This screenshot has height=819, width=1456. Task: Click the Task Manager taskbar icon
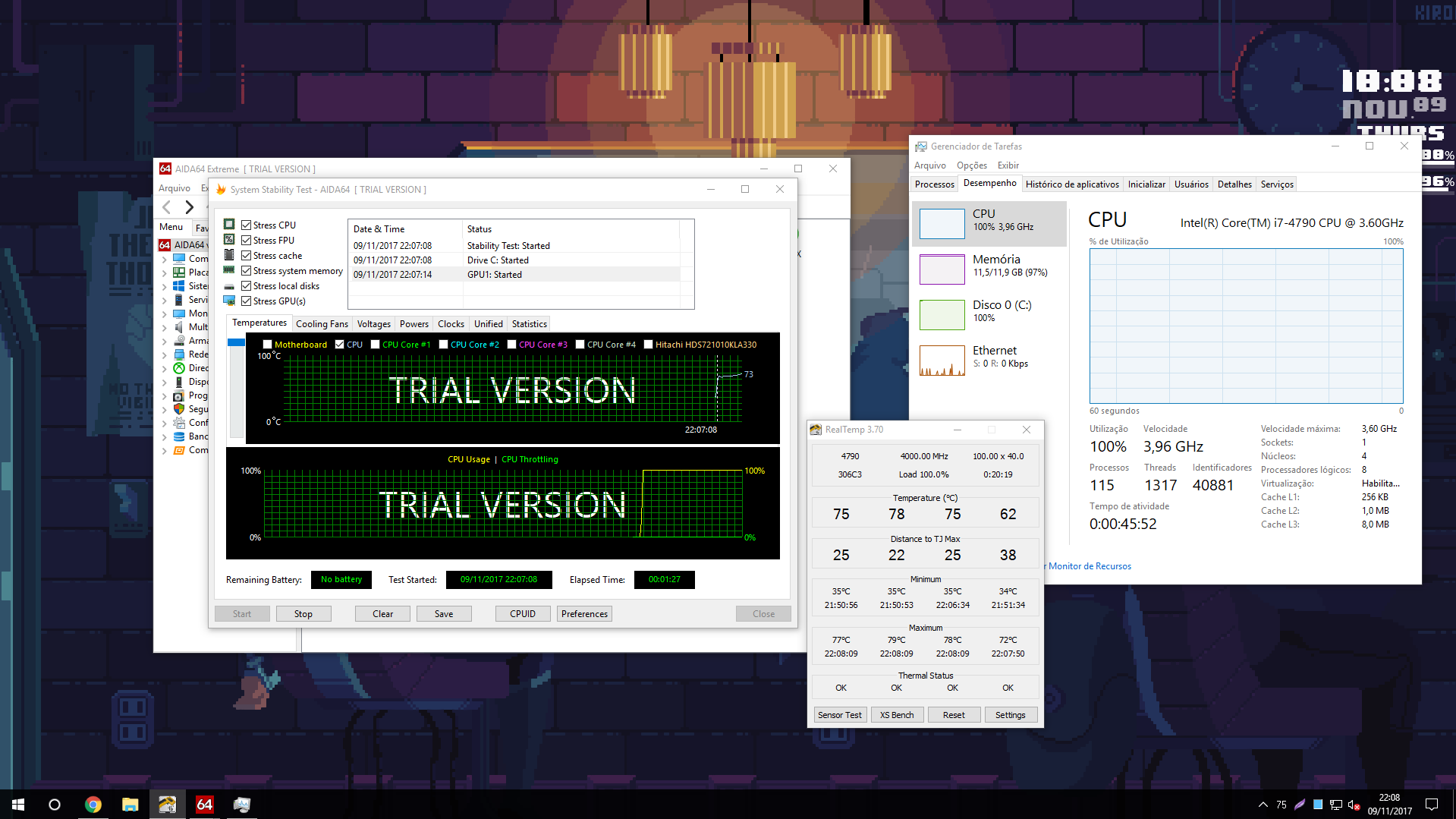pos(242,805)
